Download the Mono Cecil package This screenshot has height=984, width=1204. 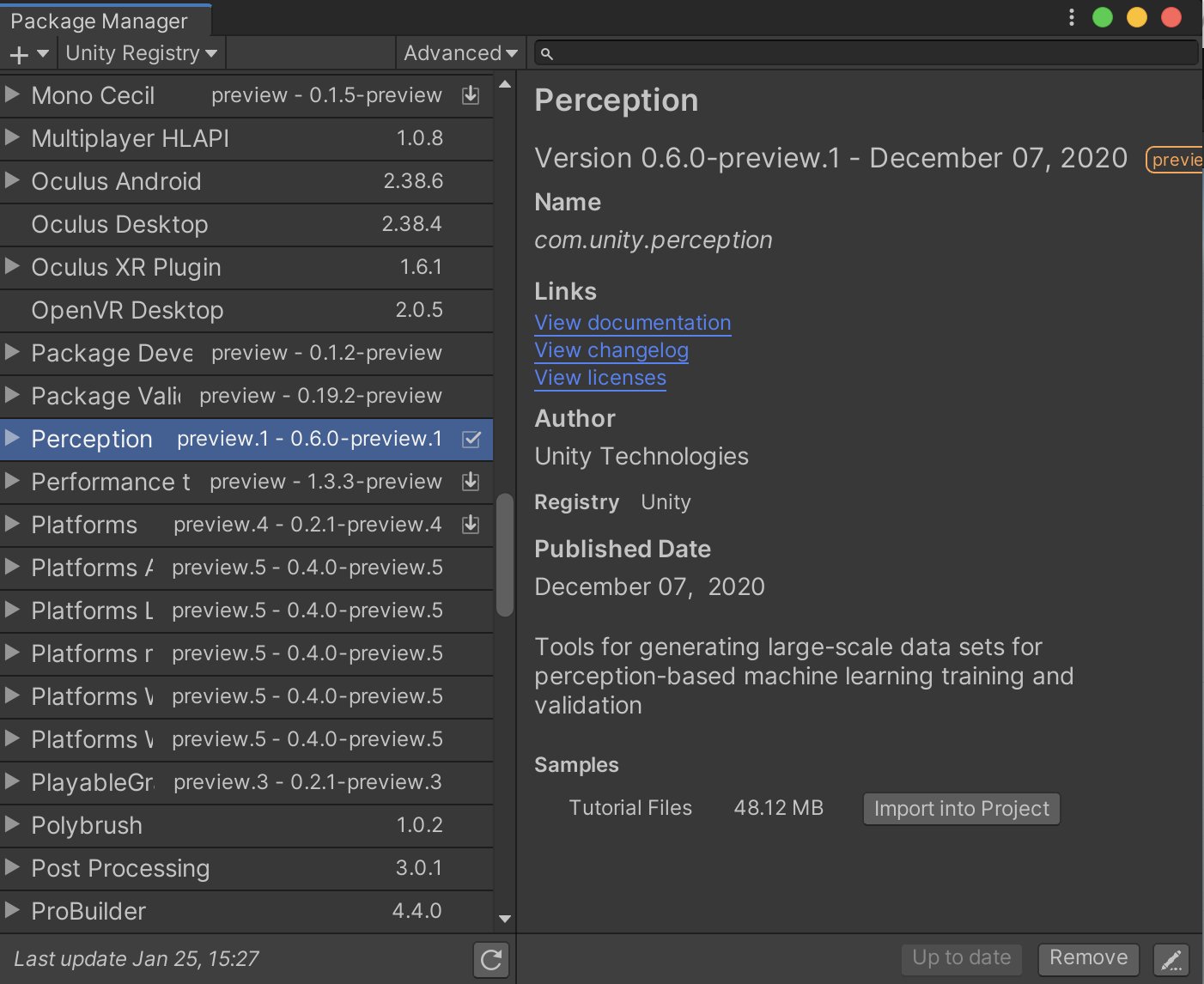pyautogui.click(x=471, y=95)
